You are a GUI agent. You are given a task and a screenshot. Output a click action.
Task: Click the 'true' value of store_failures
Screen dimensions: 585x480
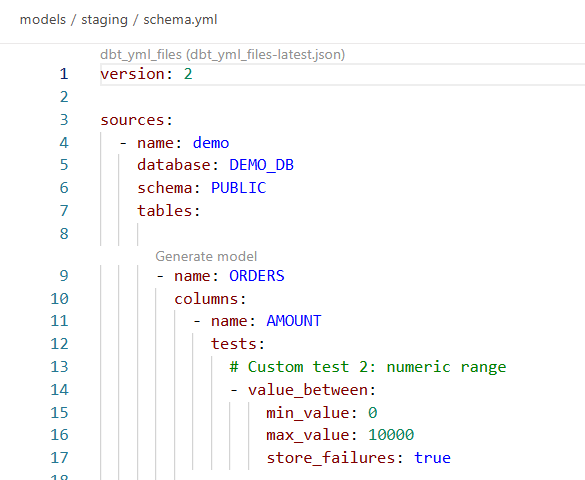pyautogui.click(x=432, y=458)
